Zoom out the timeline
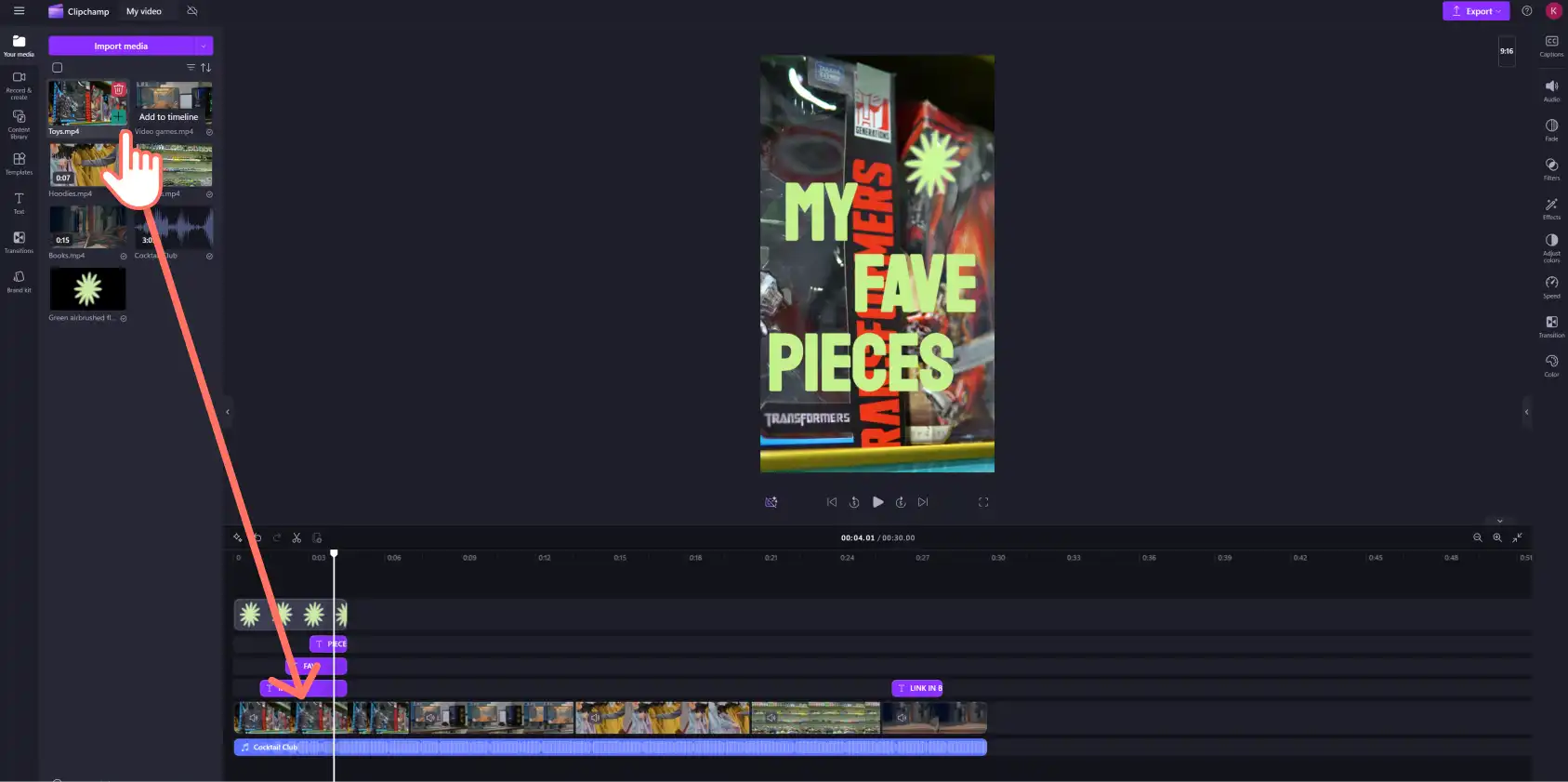This screenshot has width=1568, height=782. (1477, 537)
